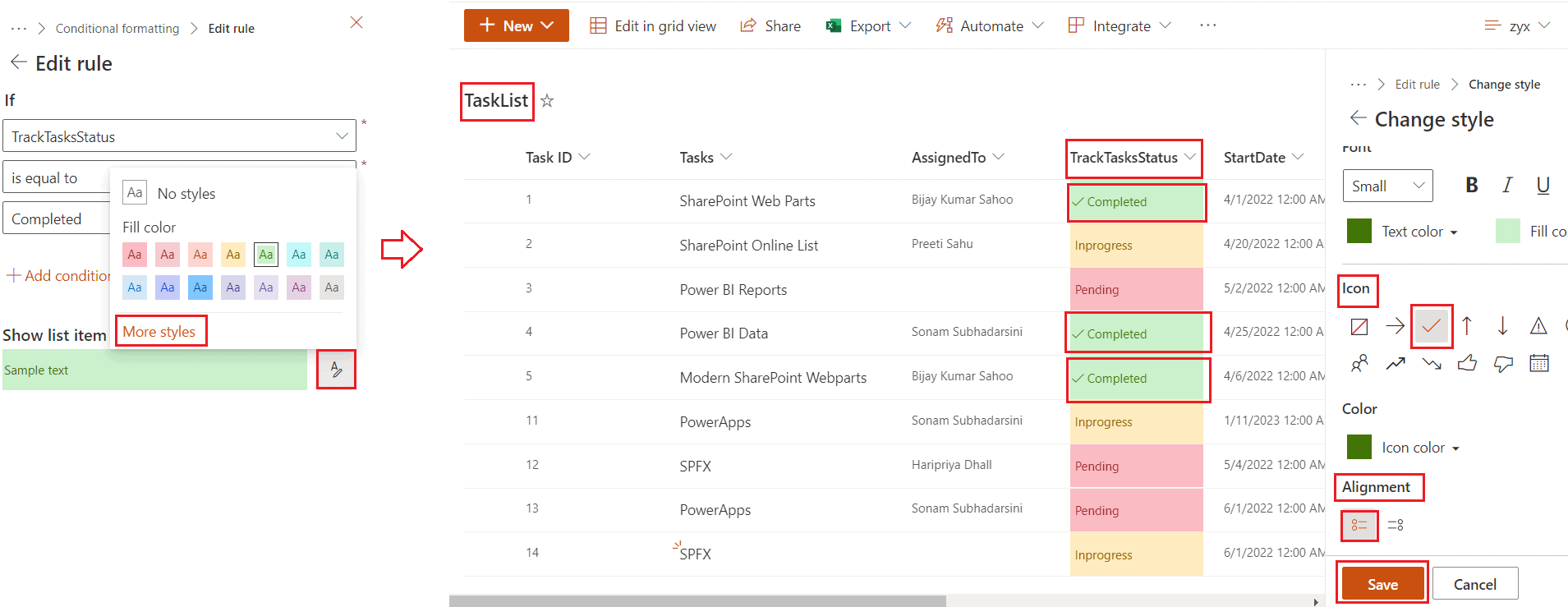
Task: Click Add condition link
Action: click(x=58, y=276)
